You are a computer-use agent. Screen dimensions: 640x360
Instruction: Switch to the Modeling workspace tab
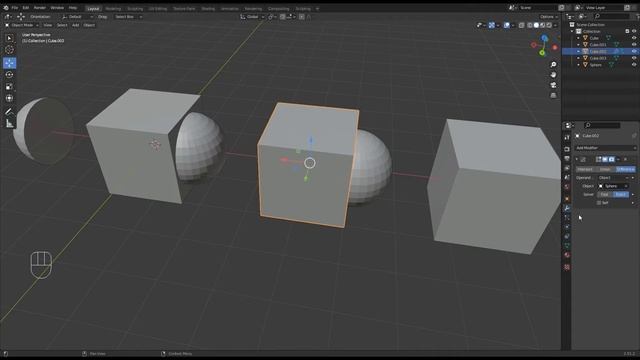click(x=113, y=9)
